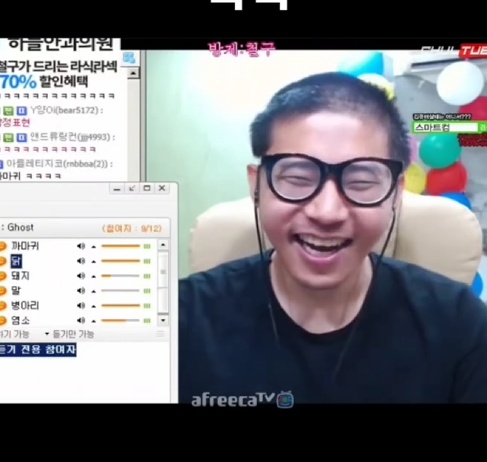The height and width of the screenshot is (462, 487).
Task: Maximize the voice chat window
Action: (147, 188)
